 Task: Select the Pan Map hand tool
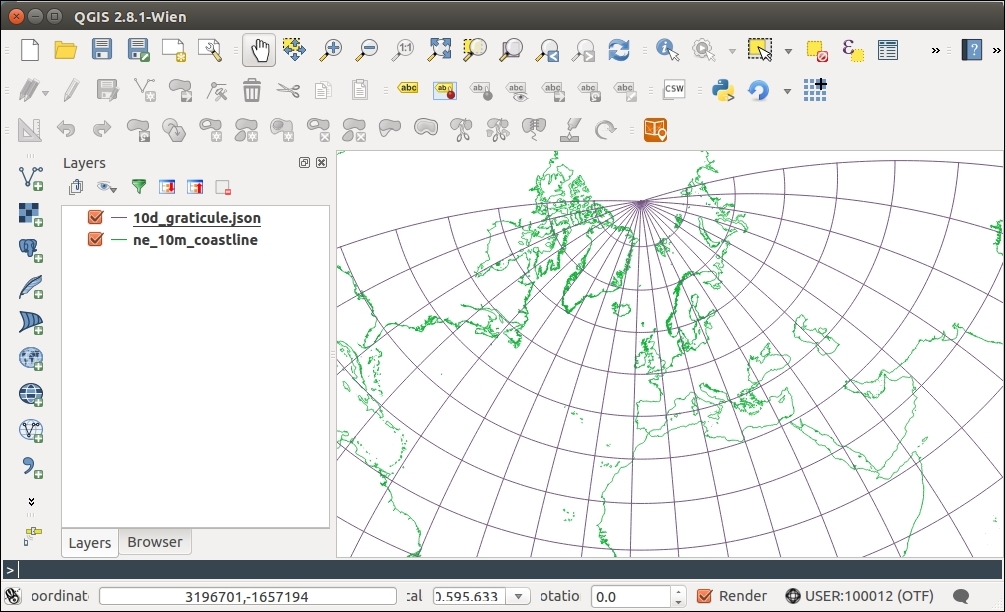coord(259,49)
